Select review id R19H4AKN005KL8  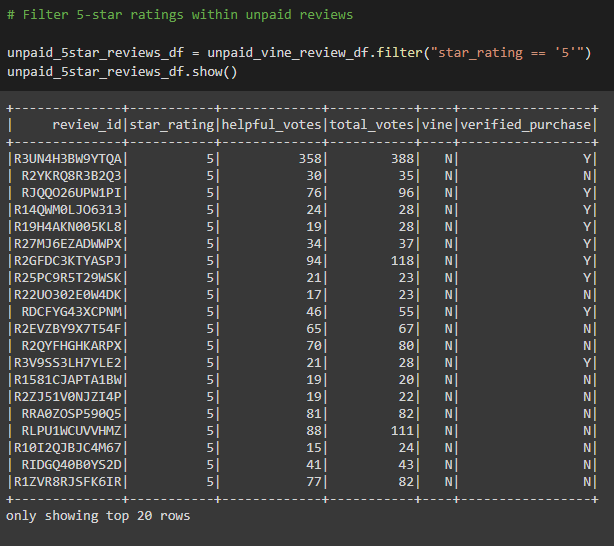[x=68, y=227]
